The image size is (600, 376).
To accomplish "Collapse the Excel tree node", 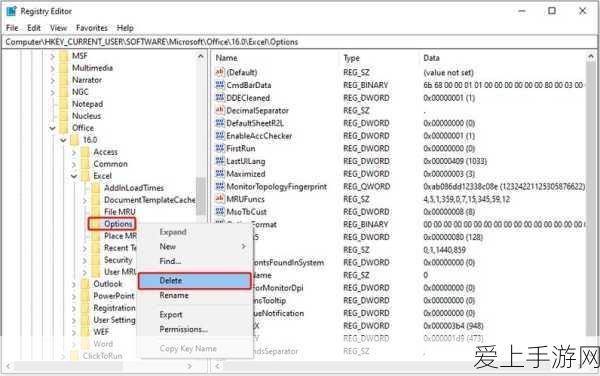I will coord(74,176).
